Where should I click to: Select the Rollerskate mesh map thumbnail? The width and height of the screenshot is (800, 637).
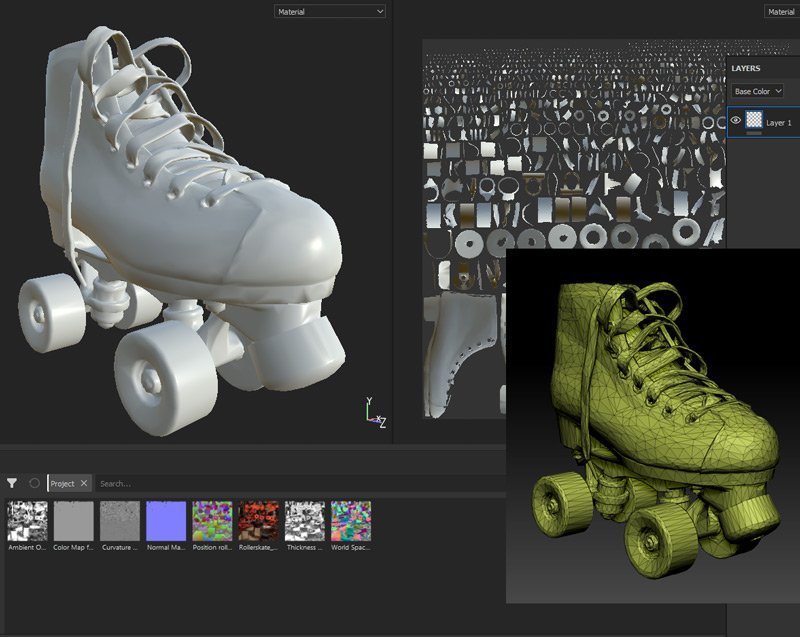click(259, 521)
